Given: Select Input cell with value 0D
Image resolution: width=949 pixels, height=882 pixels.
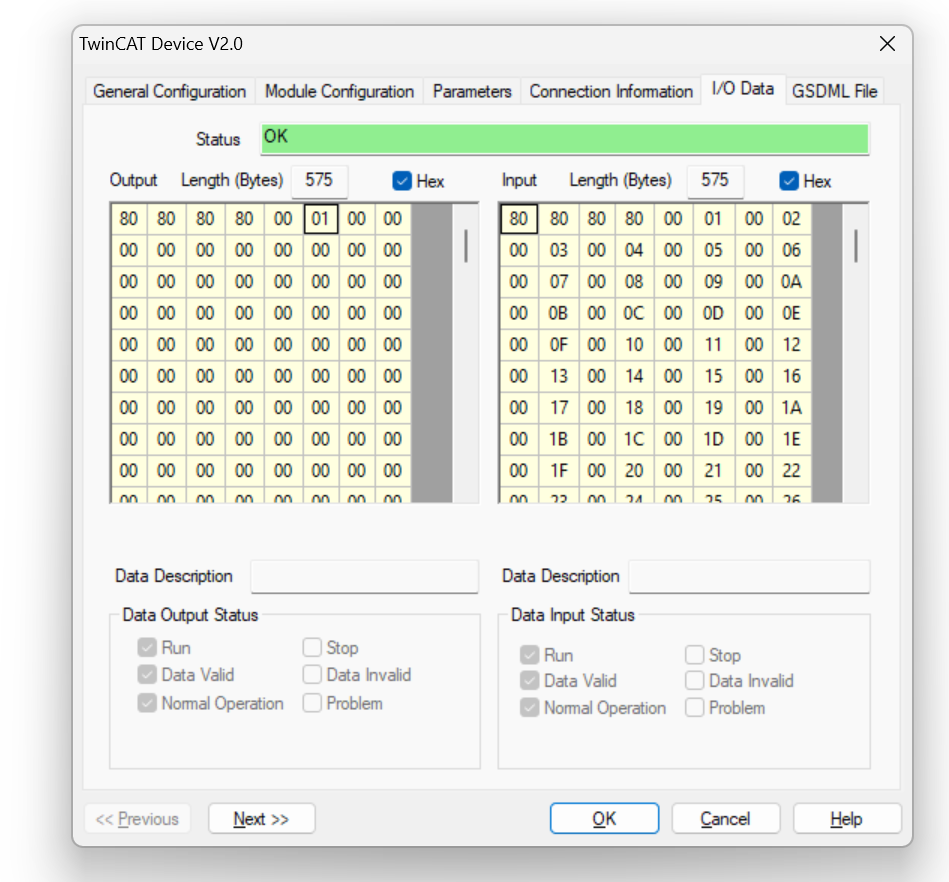Looking at the screenshot, I should (713, 313).
